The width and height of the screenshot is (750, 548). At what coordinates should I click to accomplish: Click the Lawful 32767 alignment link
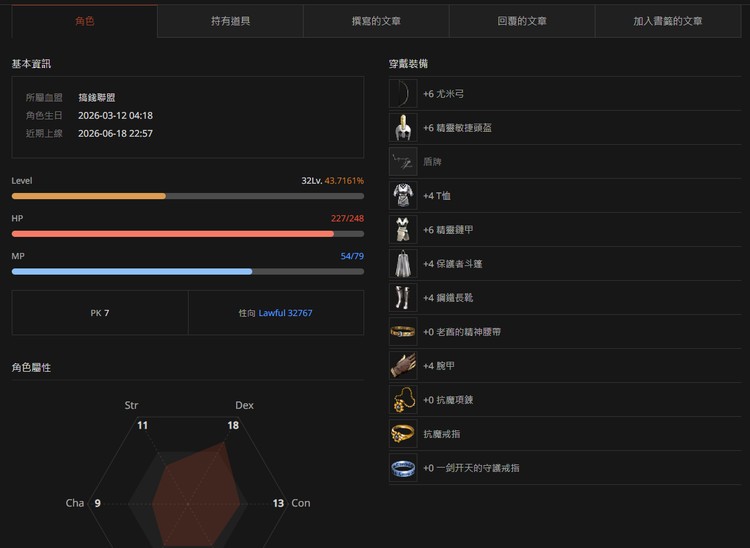pyautogui.click(x=286, y=313)
